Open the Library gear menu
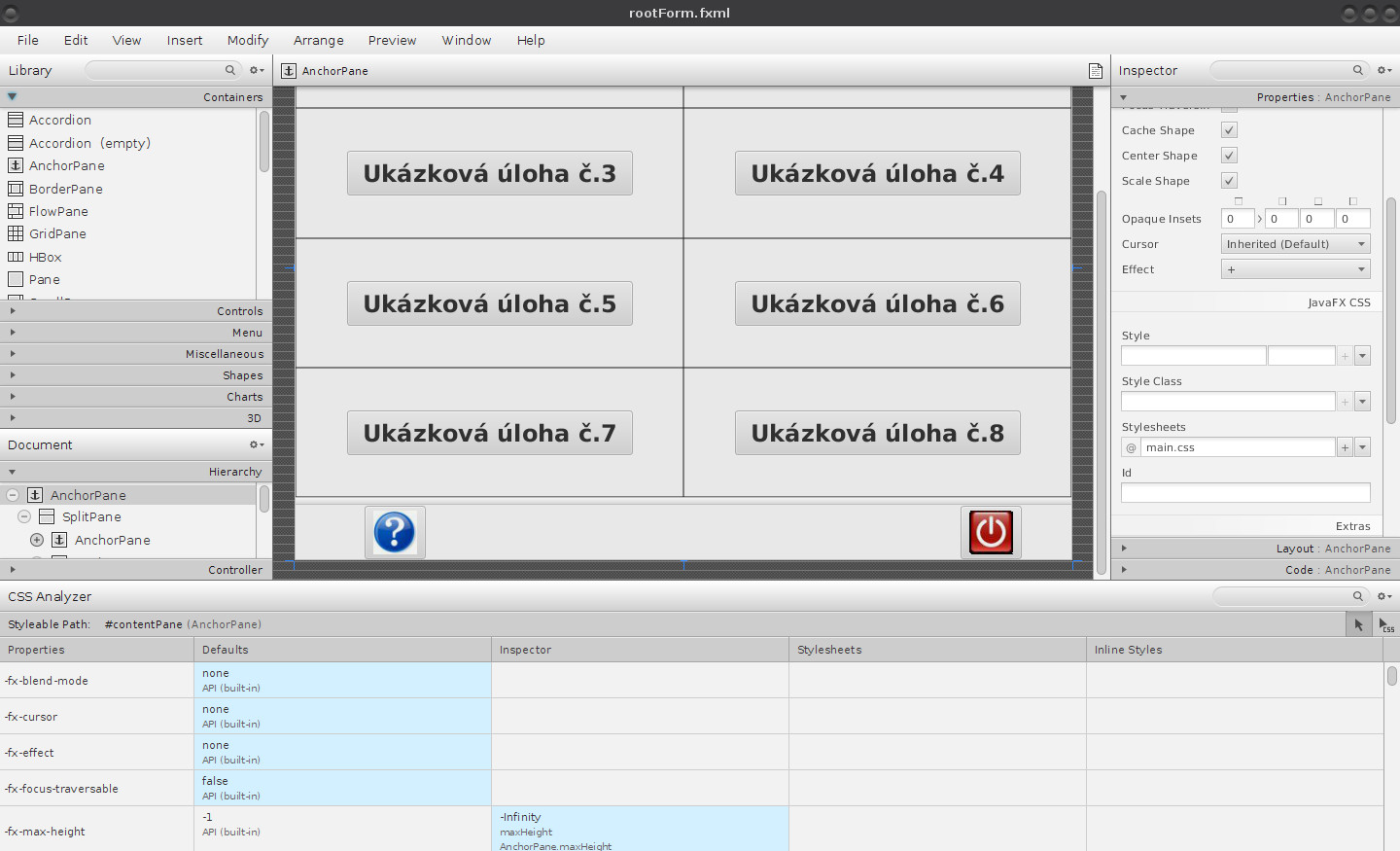 coord(257,70)
